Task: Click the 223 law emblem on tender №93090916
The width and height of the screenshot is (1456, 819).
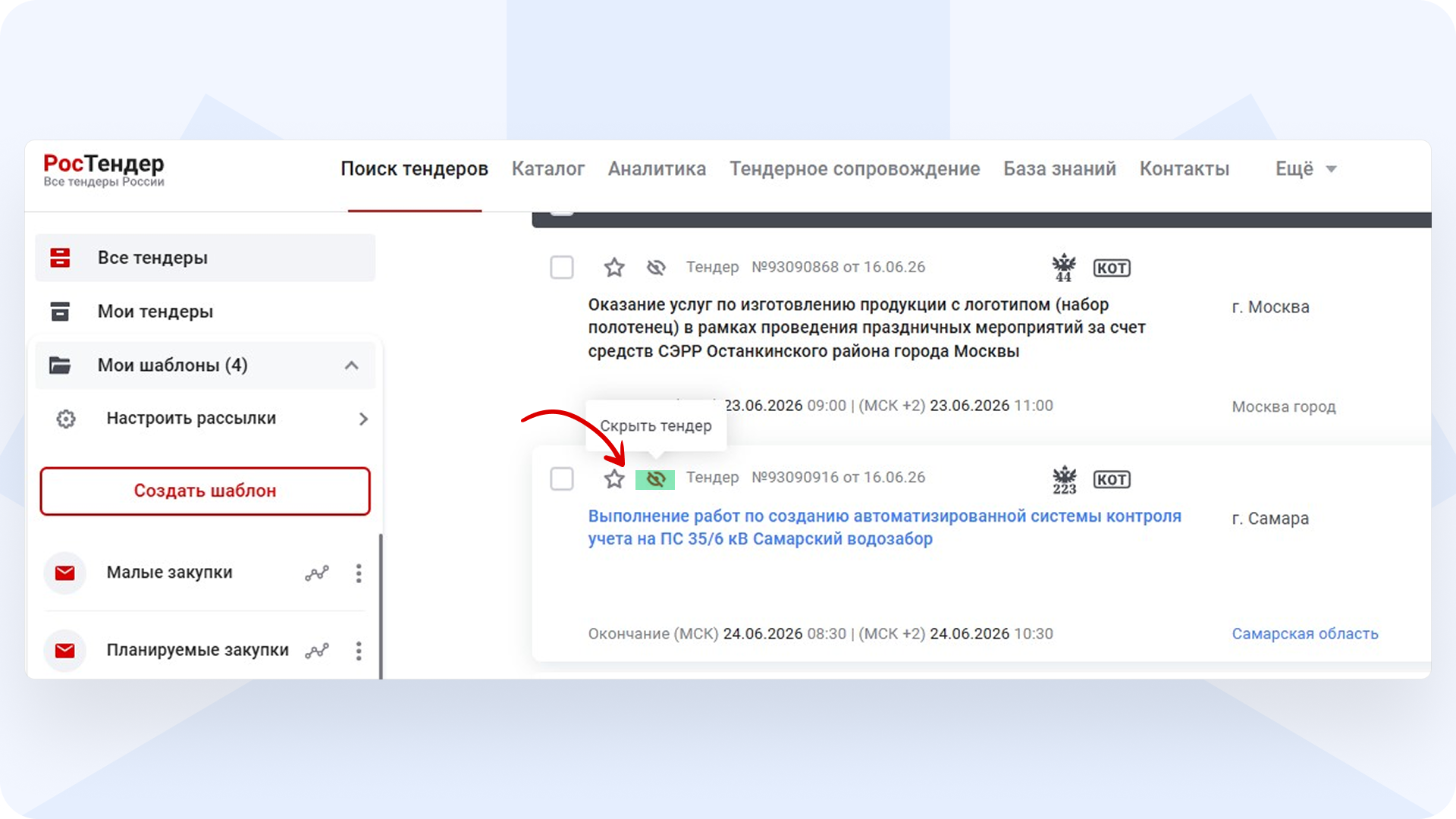Action: point(1065,480)
